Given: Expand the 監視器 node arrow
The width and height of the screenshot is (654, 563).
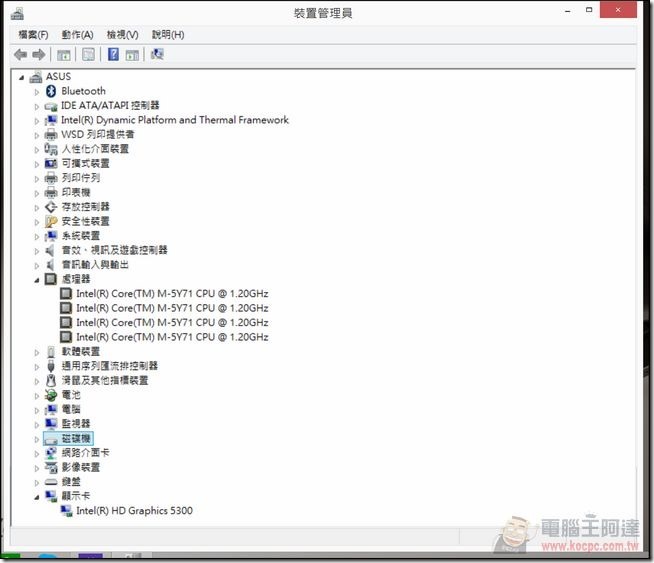Looking at the screenshot, I should (37, 425).
